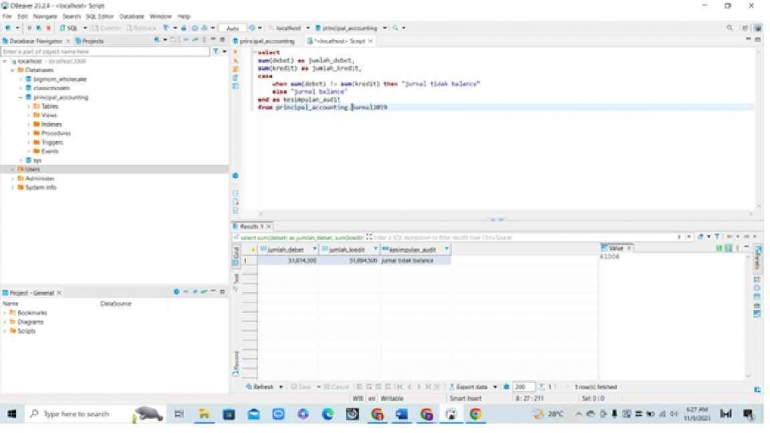
Task: Open the SQL button dropdown arrow
Action: pyautogui.click(x=85, y=28)
